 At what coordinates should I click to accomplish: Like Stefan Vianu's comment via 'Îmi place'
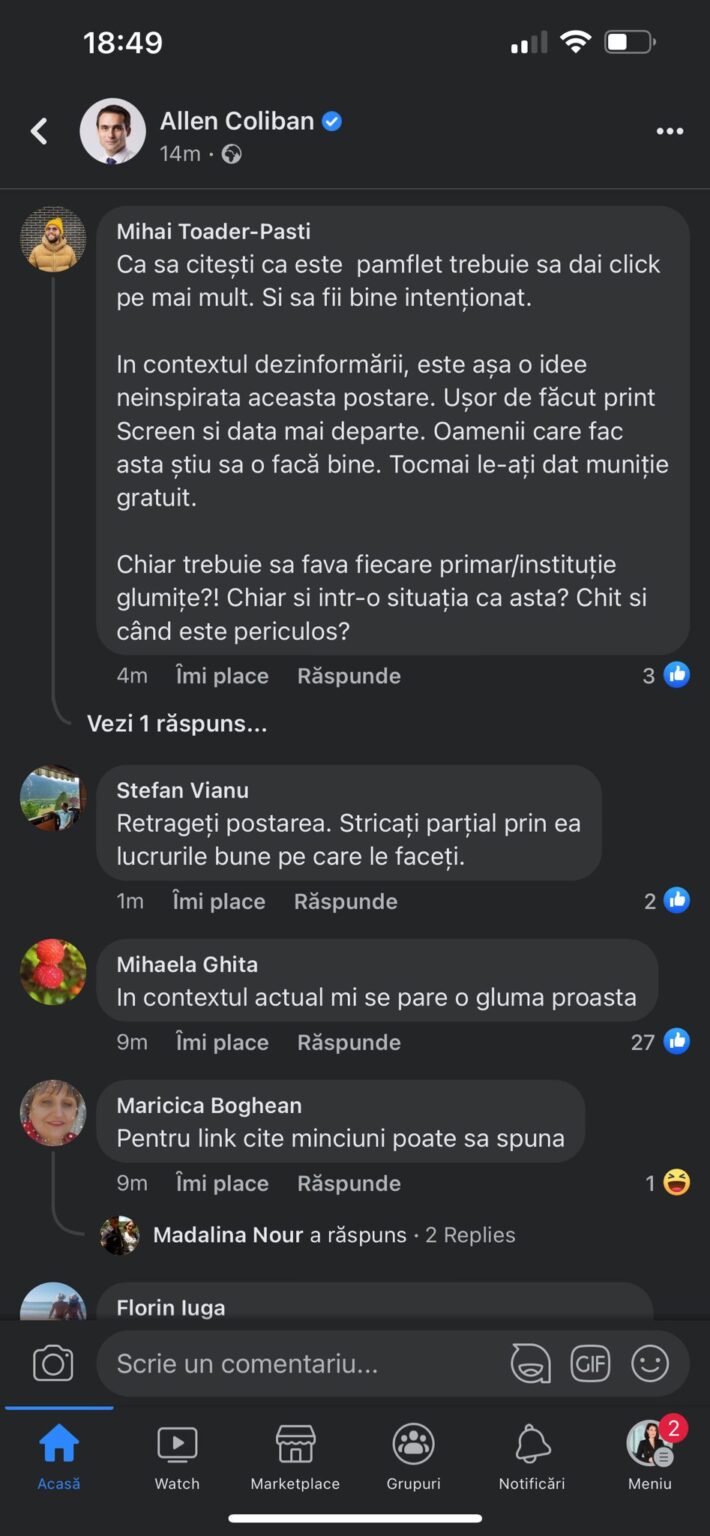[219, 901]
